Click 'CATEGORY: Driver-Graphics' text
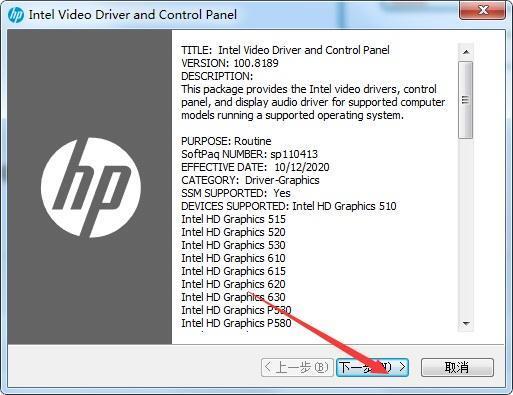 tap(250, 180)
